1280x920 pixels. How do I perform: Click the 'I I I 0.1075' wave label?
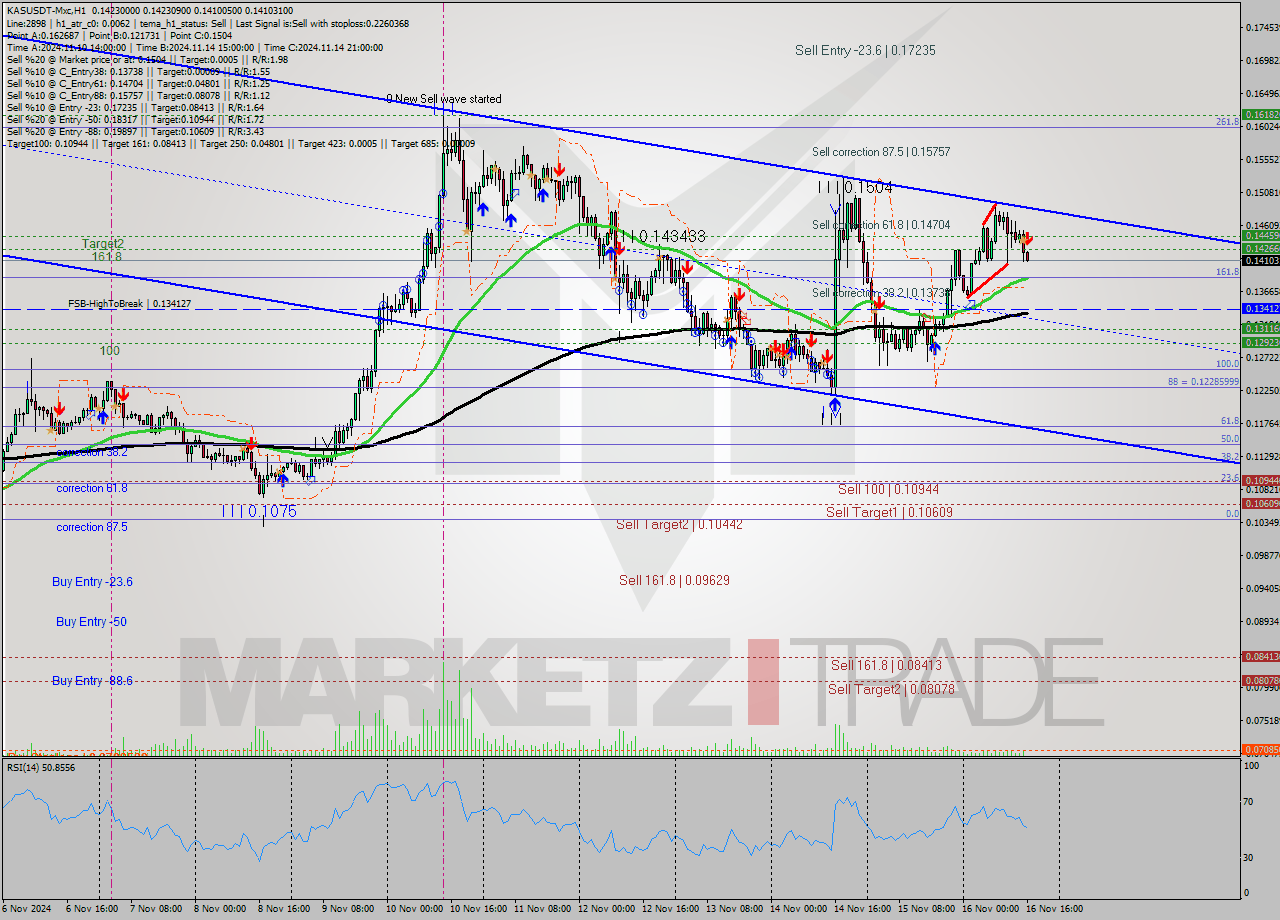[259, 511]
